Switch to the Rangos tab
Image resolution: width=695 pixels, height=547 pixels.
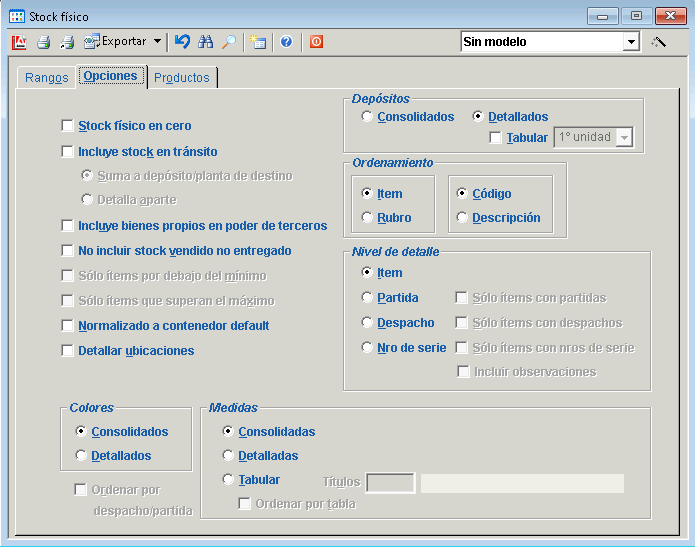pos(46,78)
